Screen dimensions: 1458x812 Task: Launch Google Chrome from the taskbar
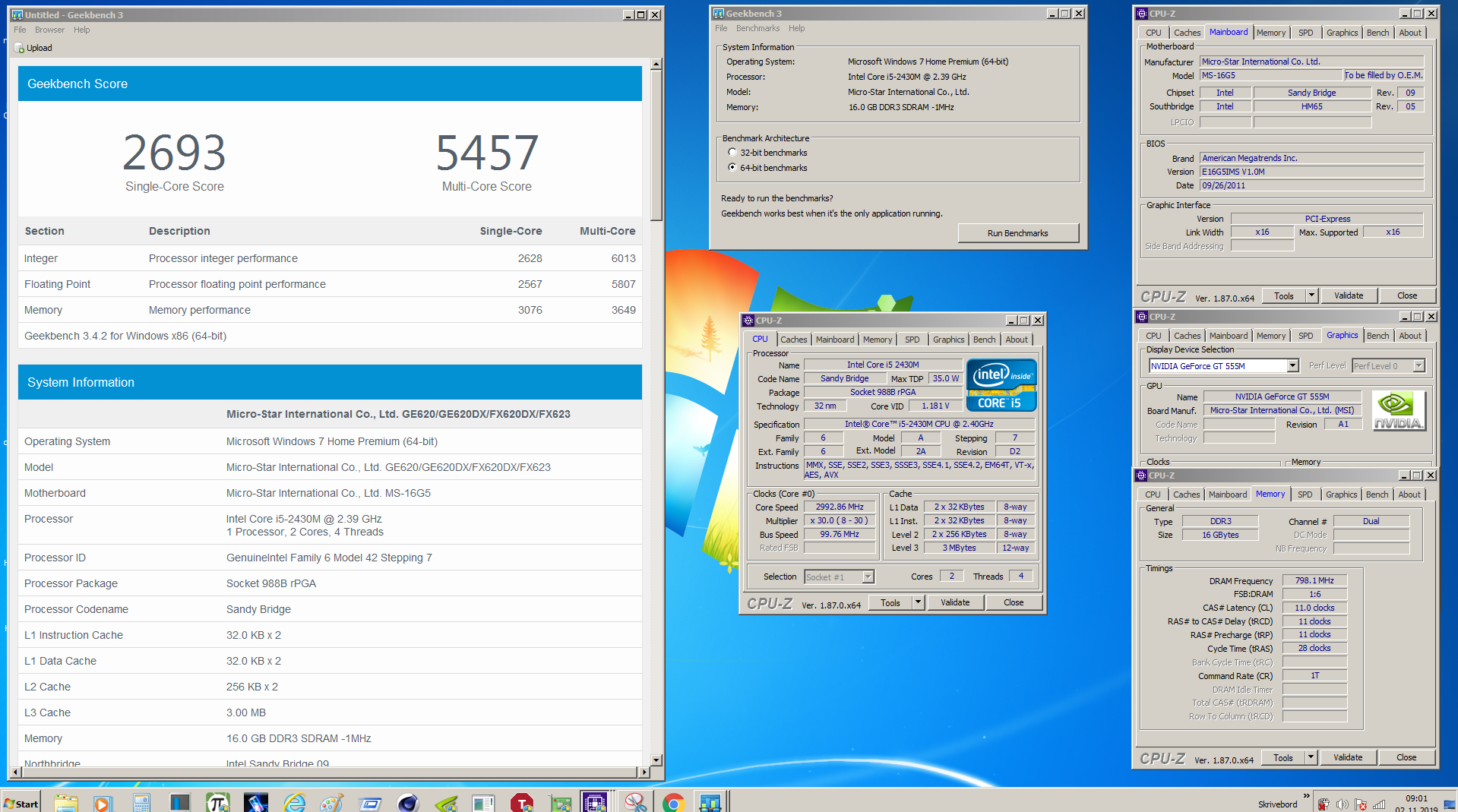click(673, 803)
